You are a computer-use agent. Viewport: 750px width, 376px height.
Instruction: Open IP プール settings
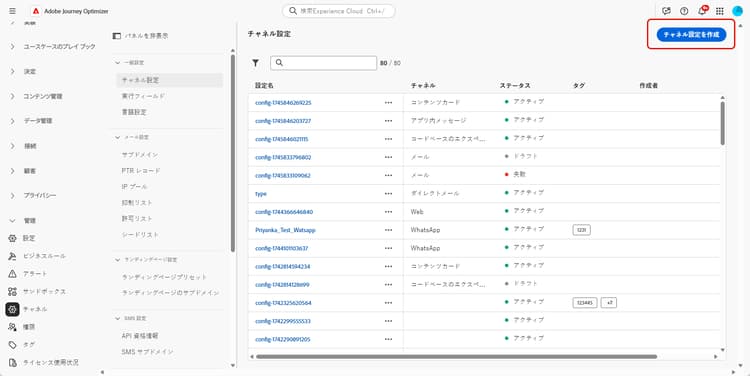pyautogui.click(x=134, y=187)
